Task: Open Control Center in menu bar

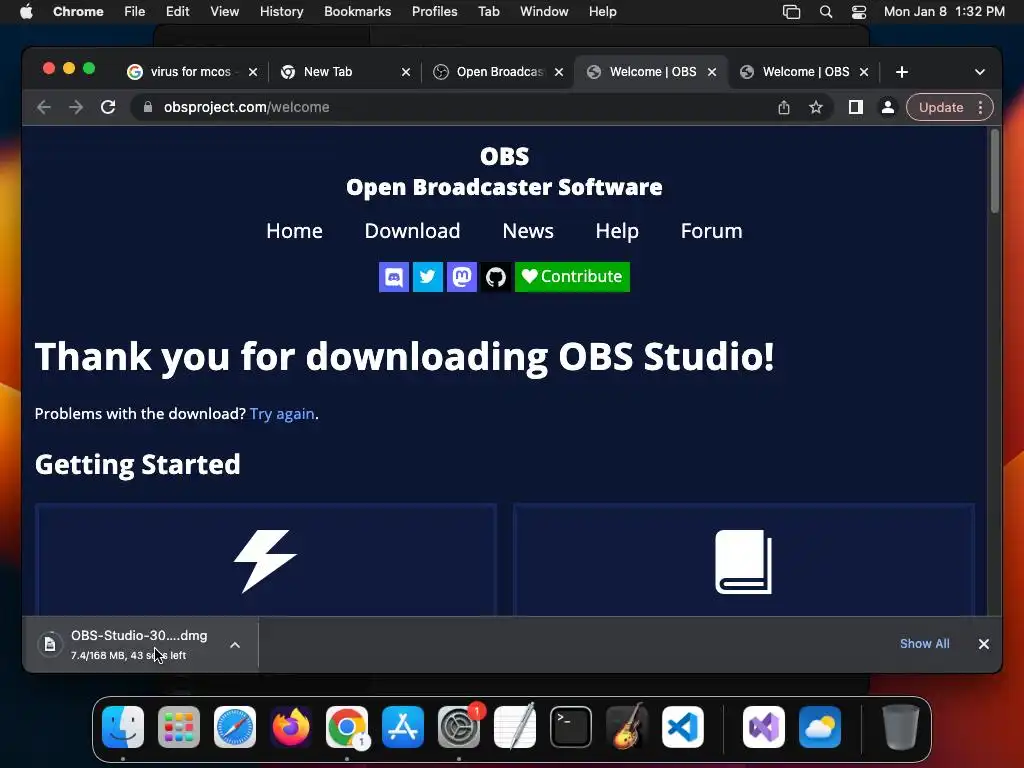Action: [x=859, y=12]
